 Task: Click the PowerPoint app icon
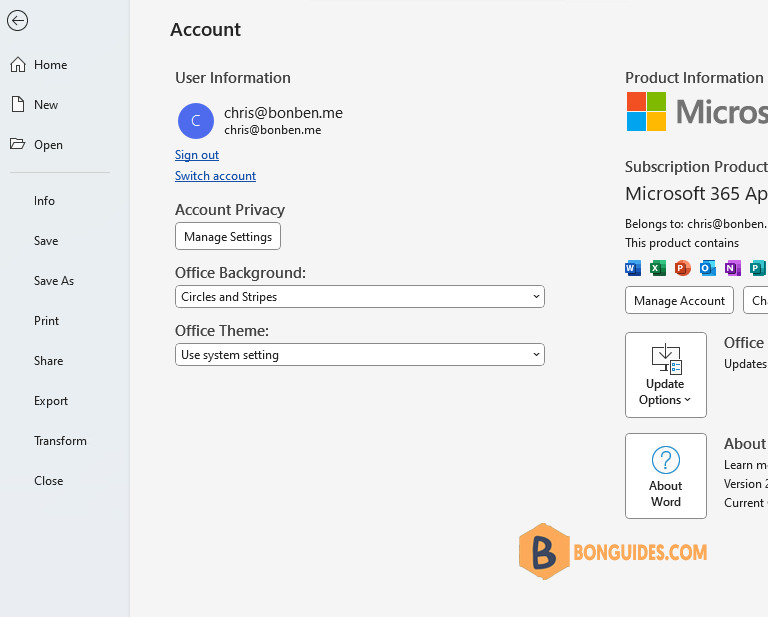(x=682, y=268)
